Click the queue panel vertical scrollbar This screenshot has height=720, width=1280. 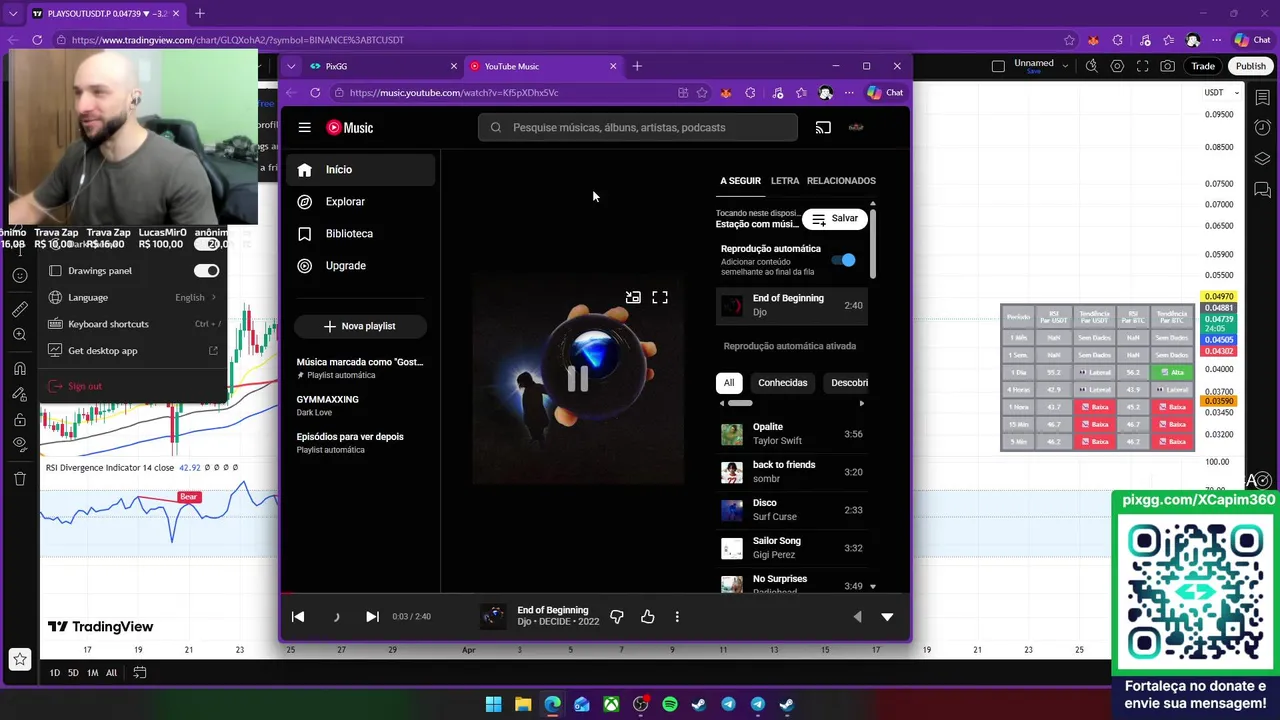coord(873,242)
